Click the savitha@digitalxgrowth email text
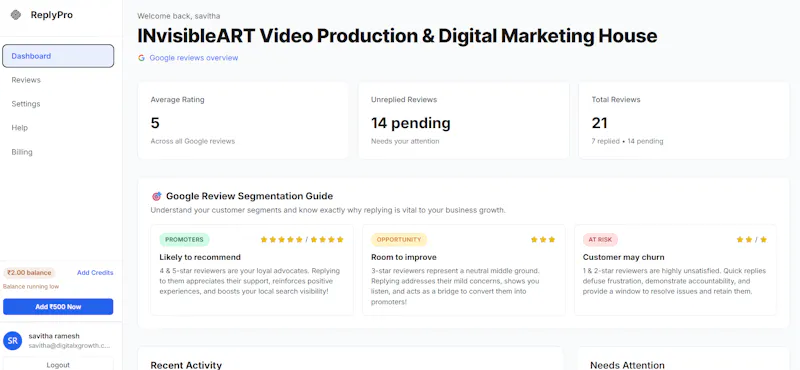Screen dimensions: 800x370 pos(69,346)
